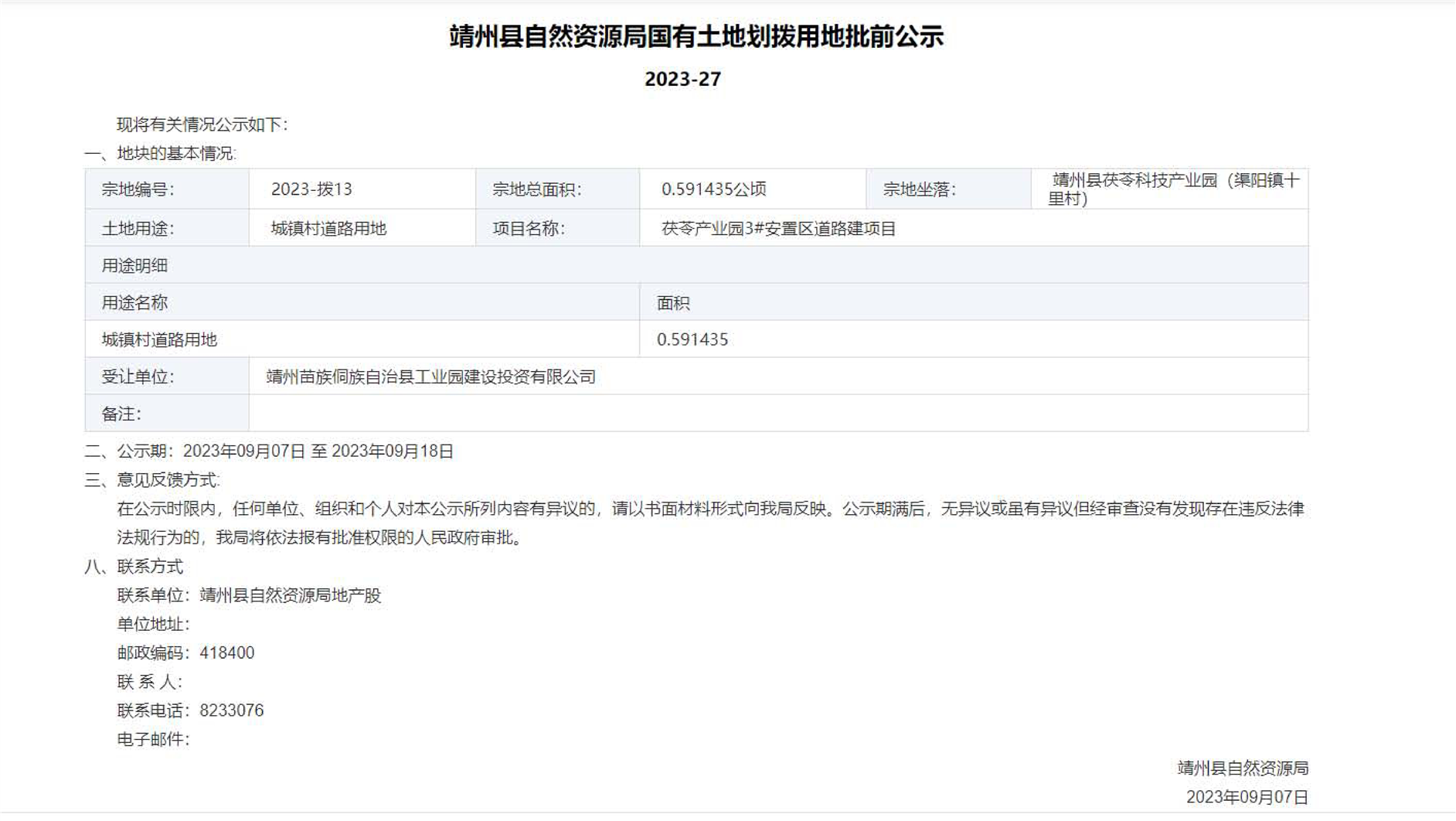Click the 宗地总面积 label cell
This screenshot has width=1456, height=821.
(558, 189)
